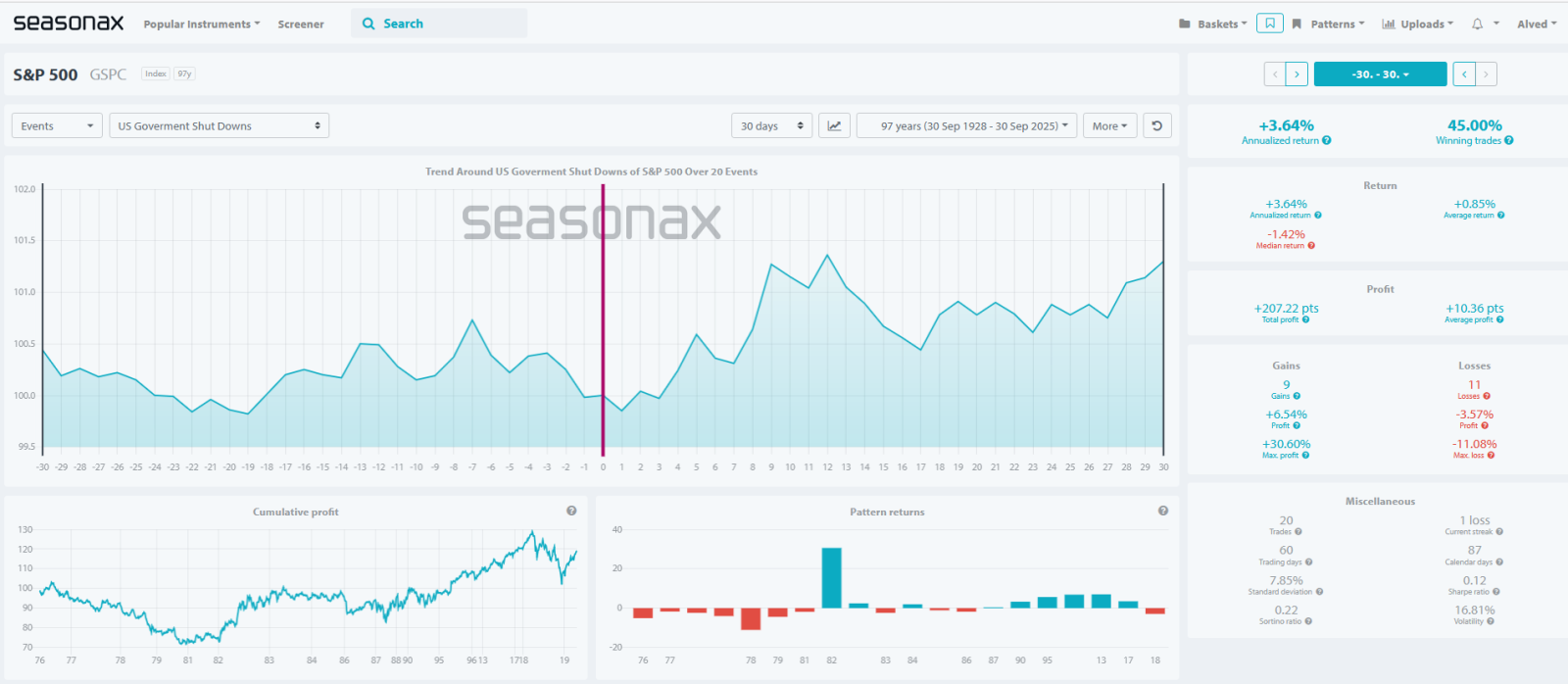Open the Screener page

301,24
